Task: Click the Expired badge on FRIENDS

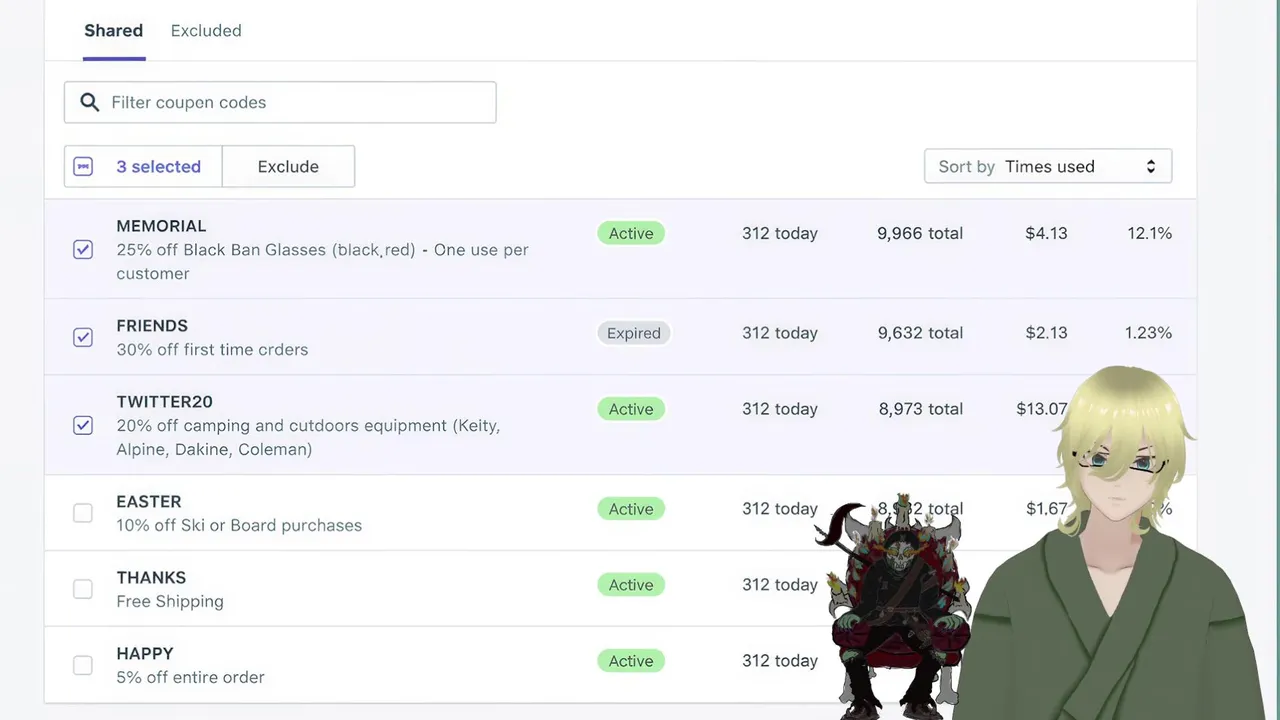Action: click(633, 333)
